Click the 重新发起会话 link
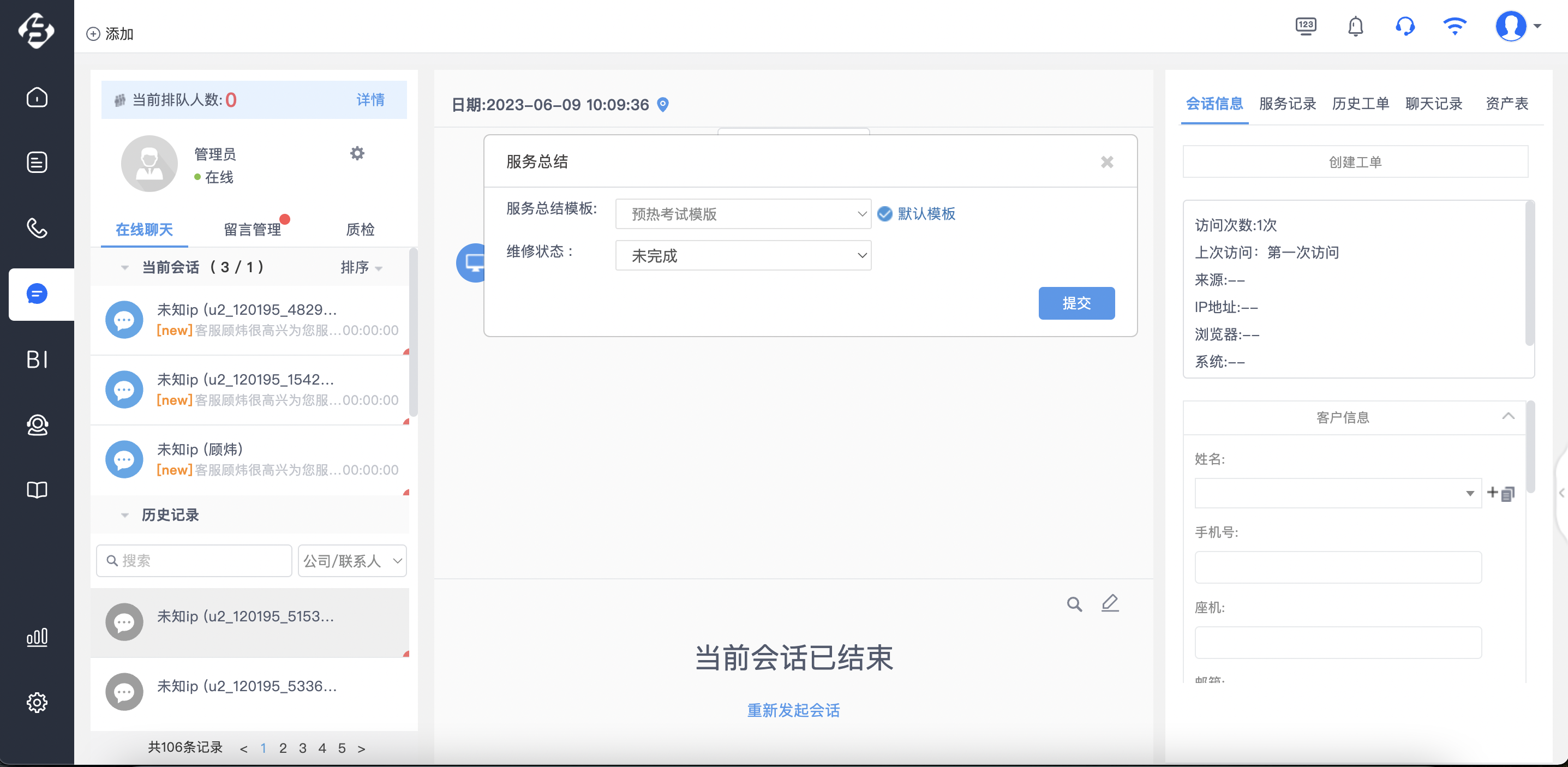 (x=793, y=710)
